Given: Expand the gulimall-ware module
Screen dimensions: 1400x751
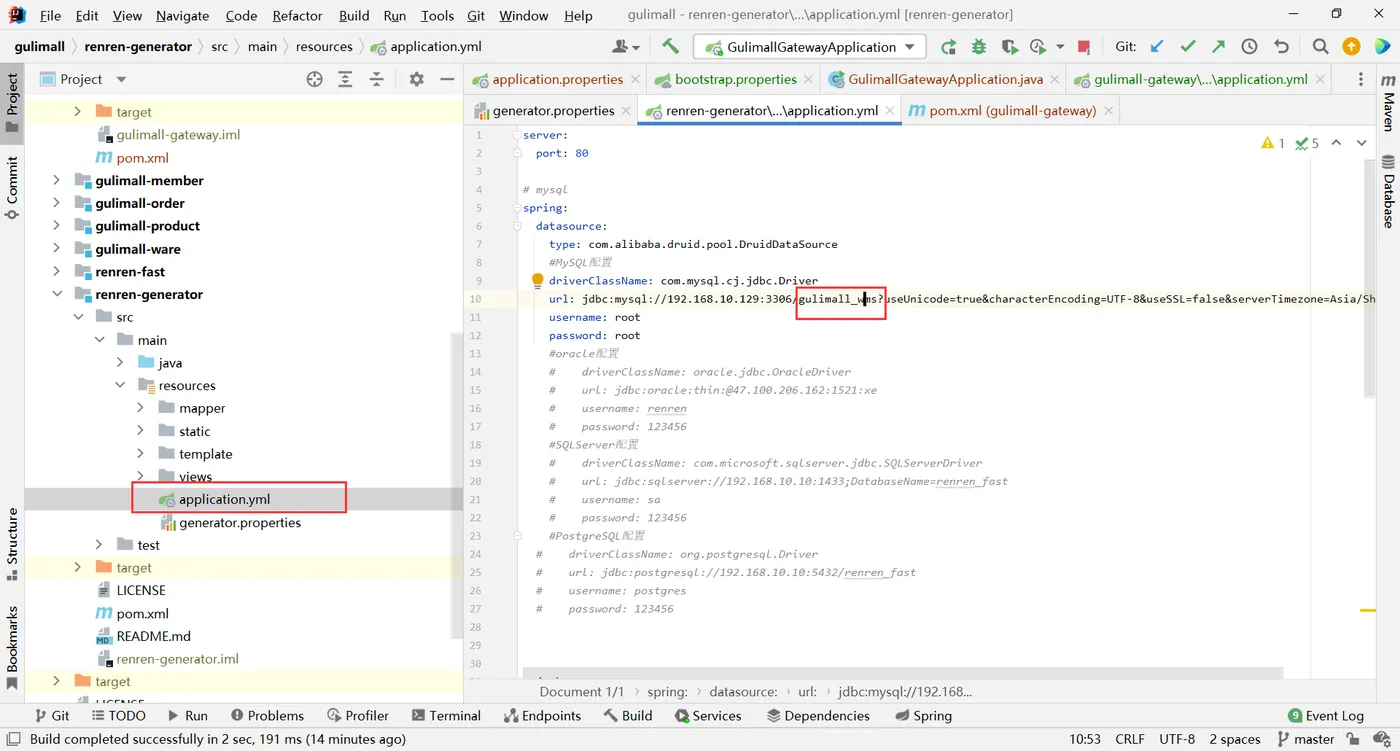Looking at the screenshot, I should (x=57, y=249).
